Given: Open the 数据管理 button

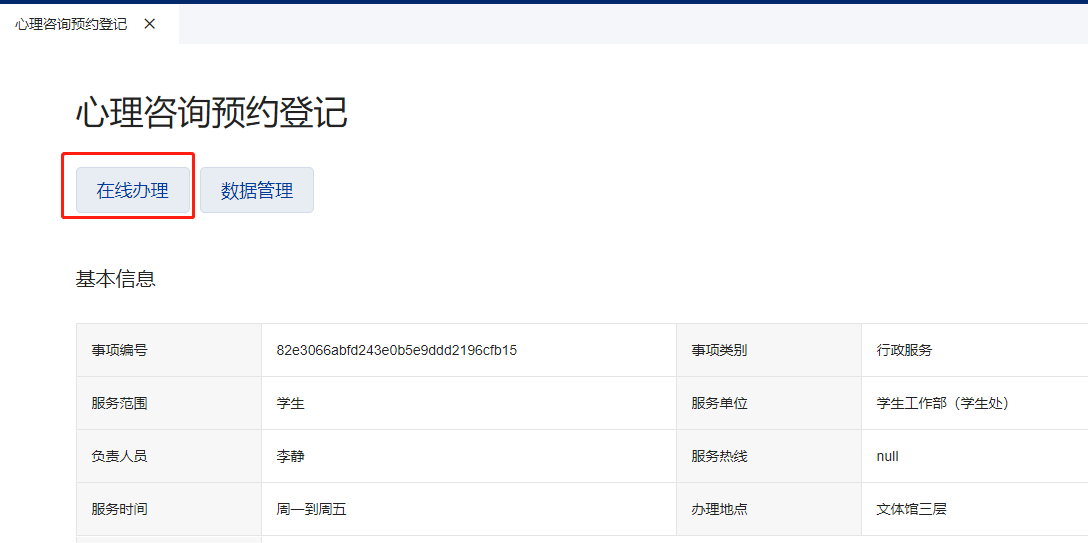Looking at the screenshot, I should [x=257, y=190].
